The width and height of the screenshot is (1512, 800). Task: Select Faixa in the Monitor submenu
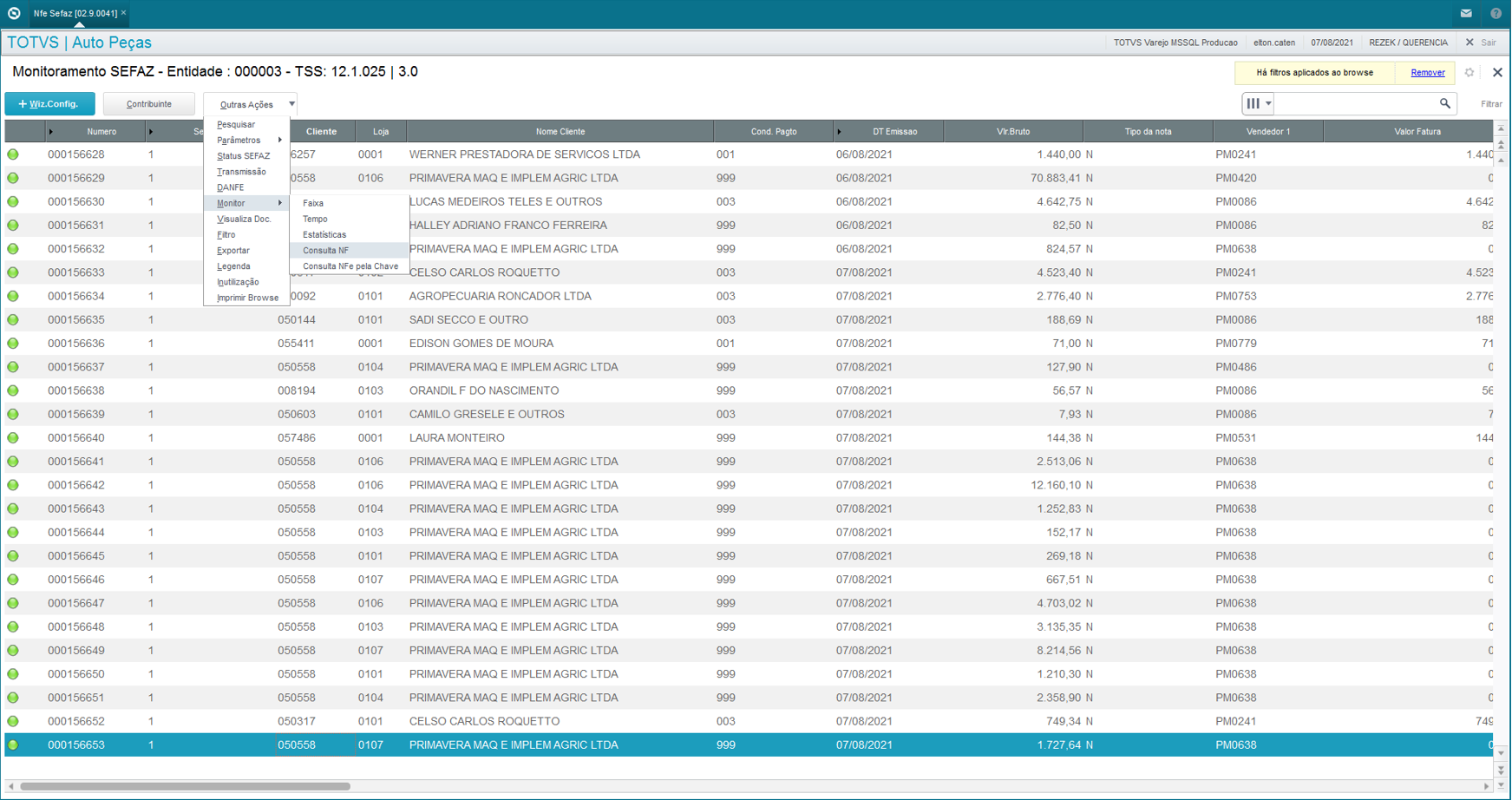click(350, 203)
